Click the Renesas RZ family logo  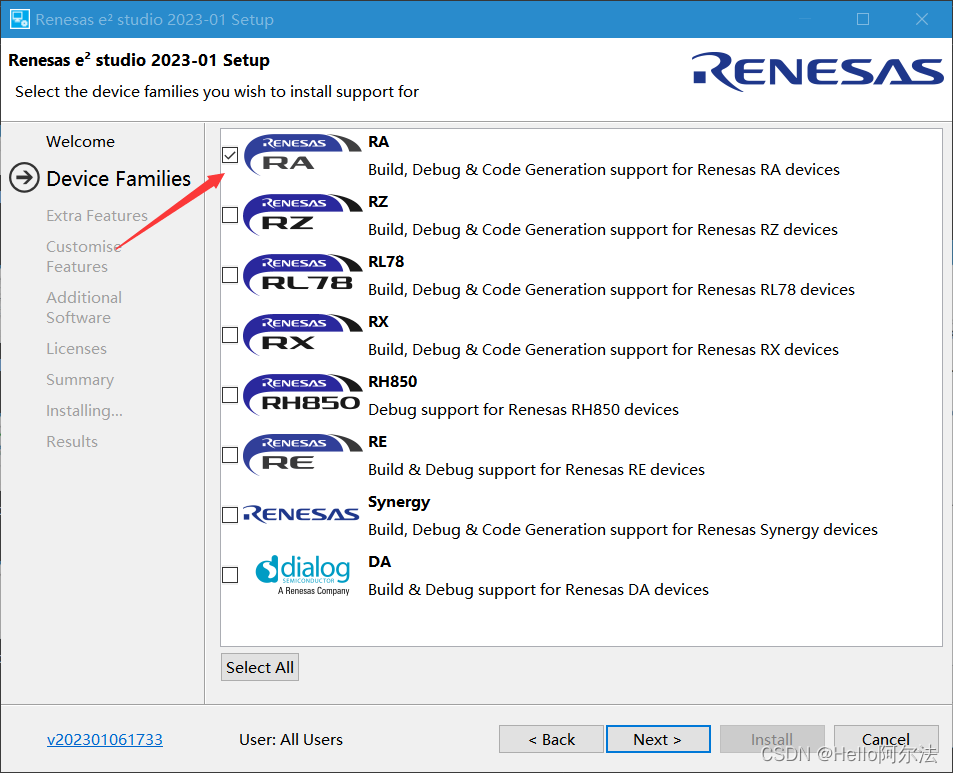tap(301, 215)
